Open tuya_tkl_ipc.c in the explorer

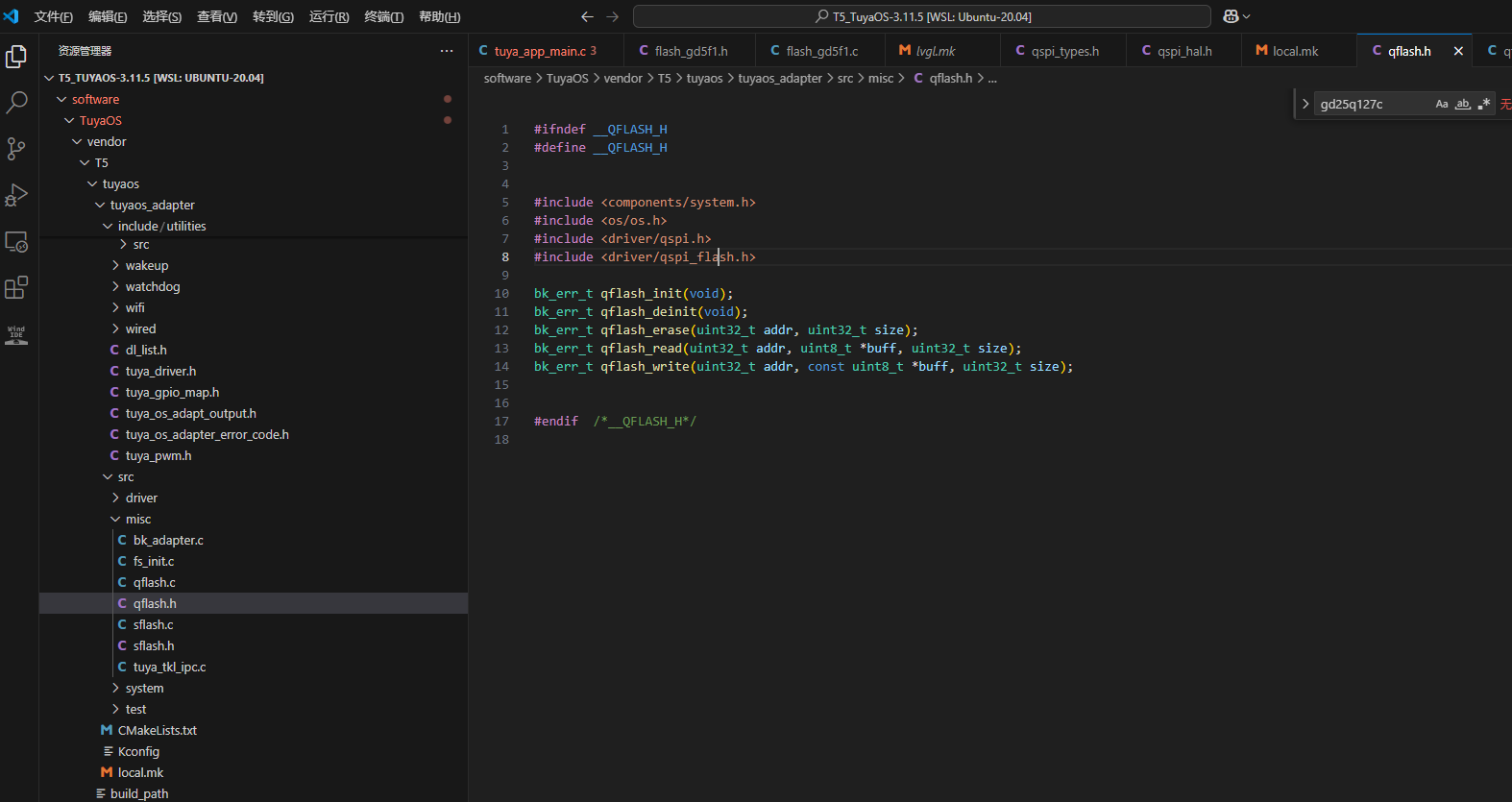254,667
